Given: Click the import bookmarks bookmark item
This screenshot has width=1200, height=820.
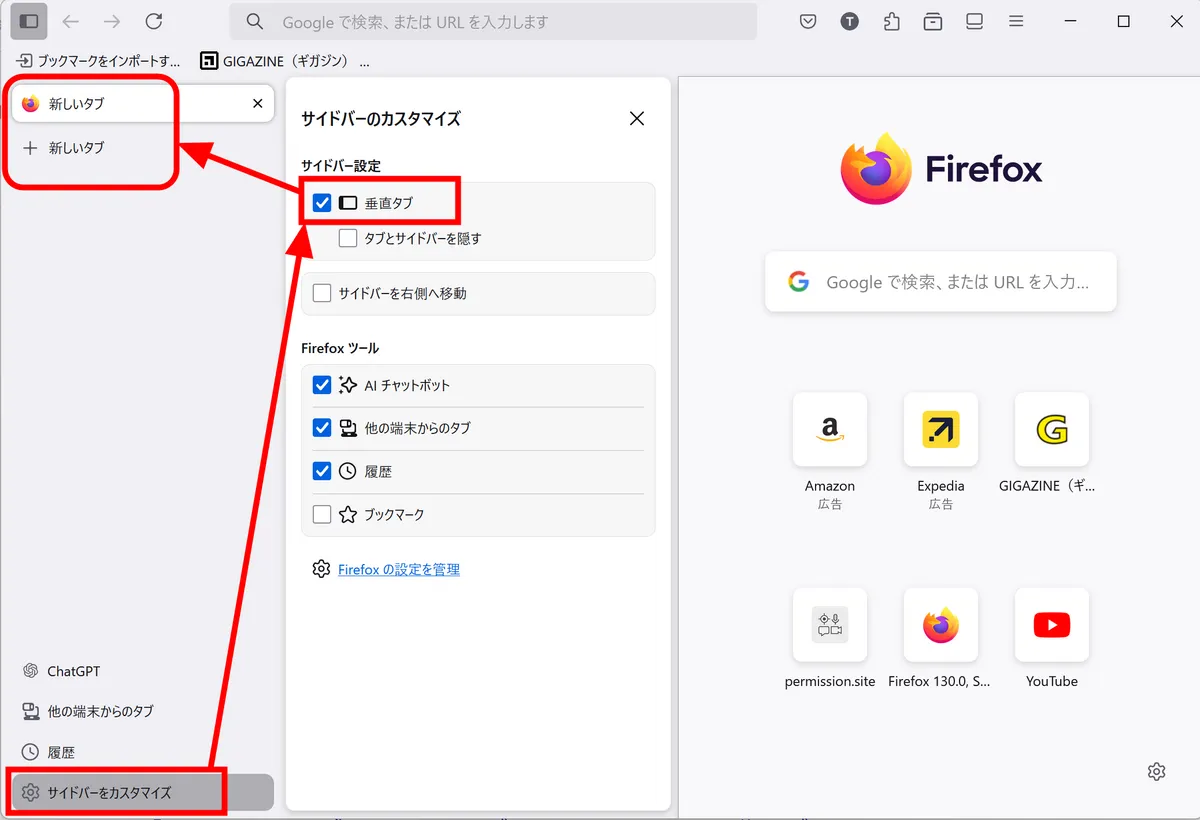Looking at the screenshot, I should (x=98, y=61).
